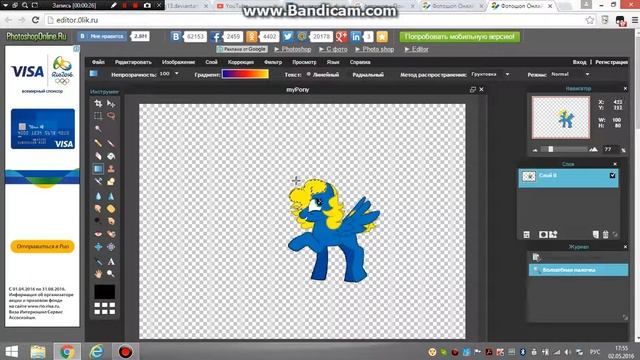Screen dimensions: 640x360
Task: Choose the Радиальный gradient type
Action: pos(368,75)
